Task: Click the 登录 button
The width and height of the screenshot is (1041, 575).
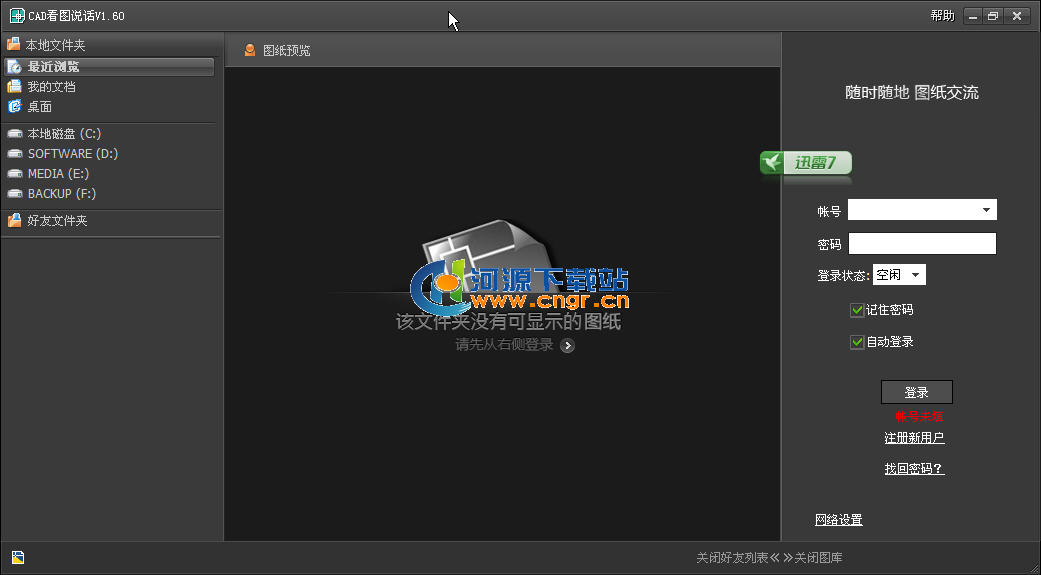Action: point(916,392)
